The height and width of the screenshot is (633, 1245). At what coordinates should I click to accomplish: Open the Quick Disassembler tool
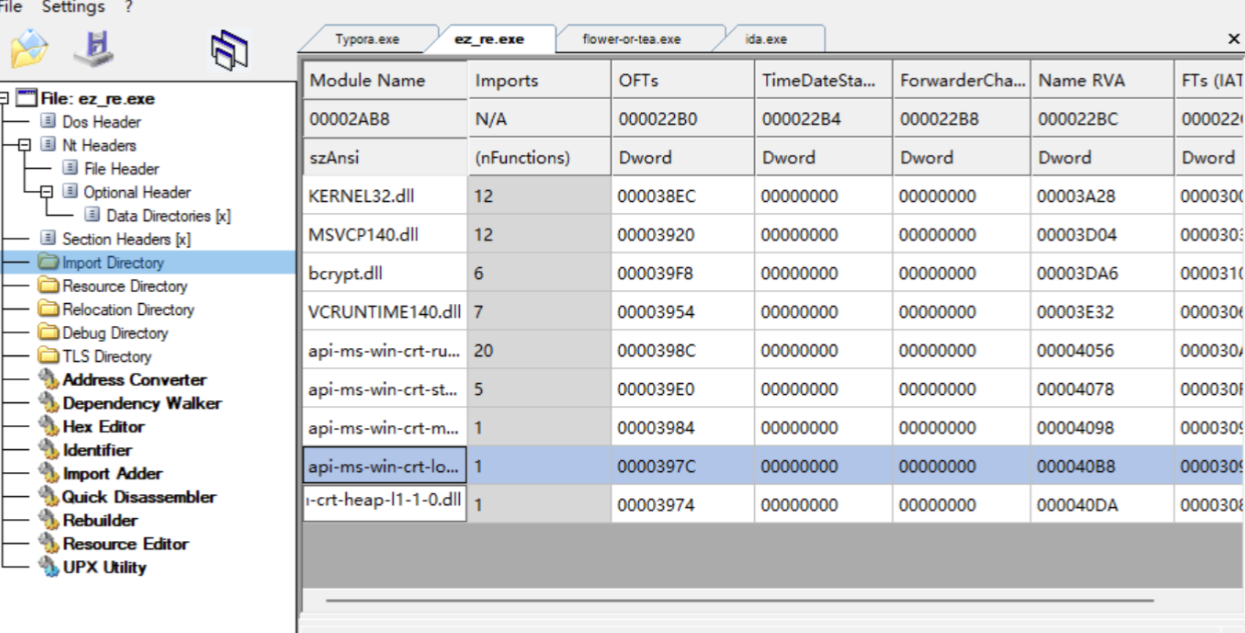[139, 497]
